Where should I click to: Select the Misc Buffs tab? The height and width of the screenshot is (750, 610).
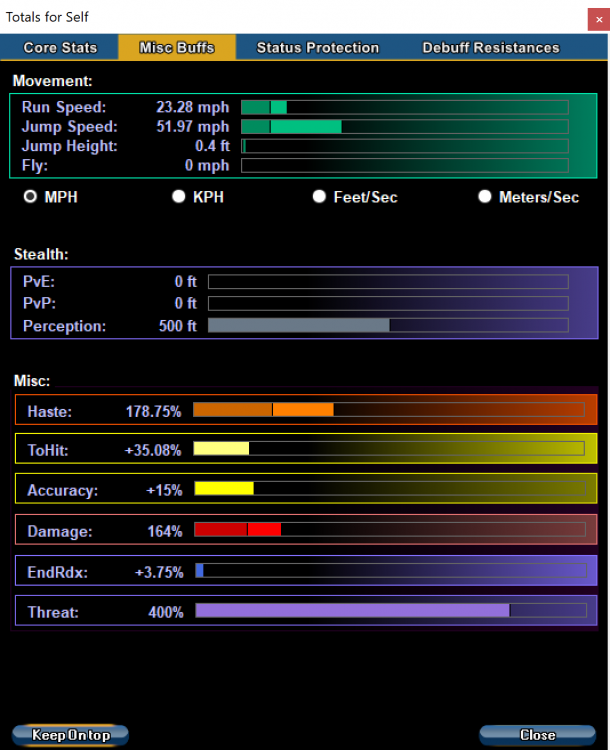point(177,47)
